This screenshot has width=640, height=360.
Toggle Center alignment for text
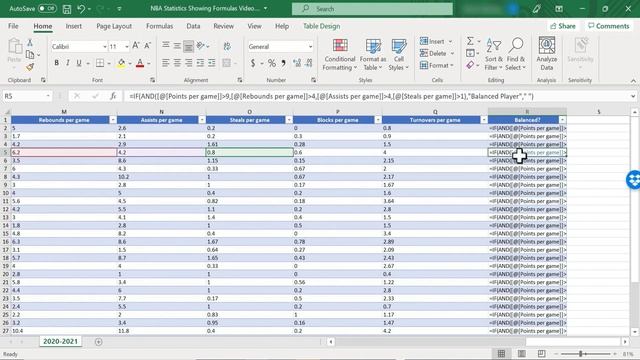click(x=177, y=63)
